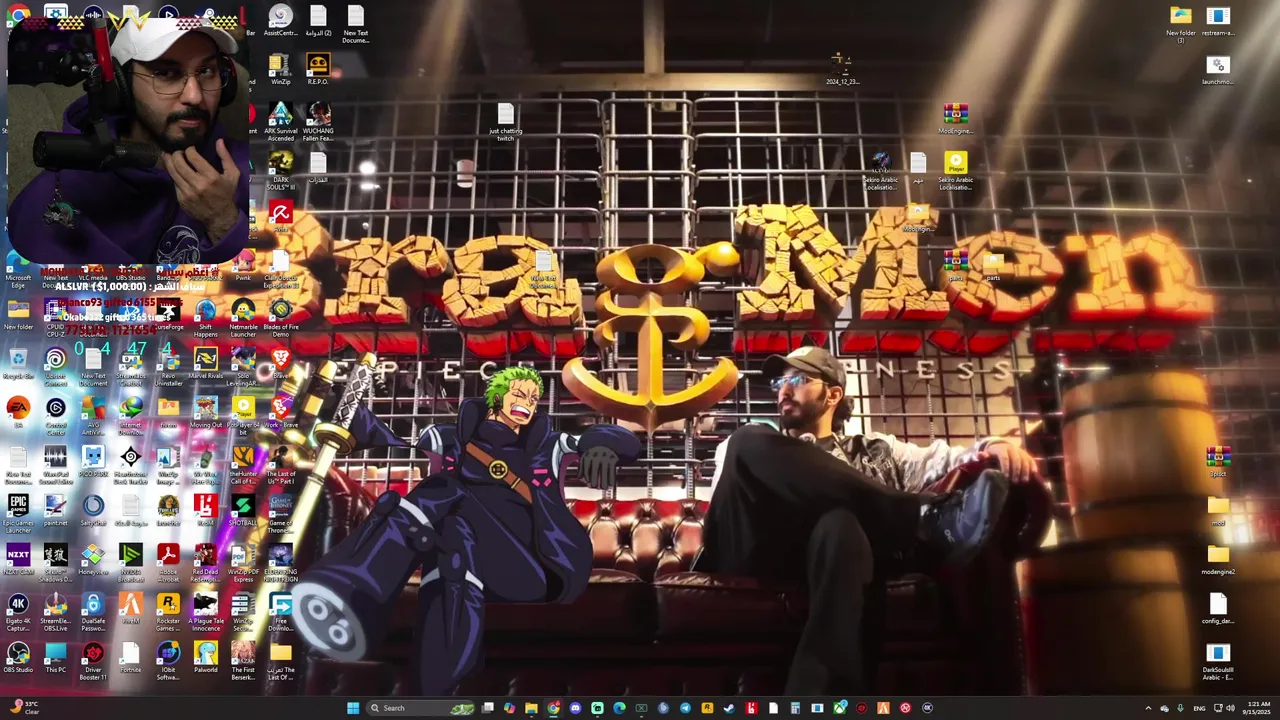Open the Epic Games Launcher shortcut
The width and height of the screenshot is (1280, 720).
pos(18,513)
